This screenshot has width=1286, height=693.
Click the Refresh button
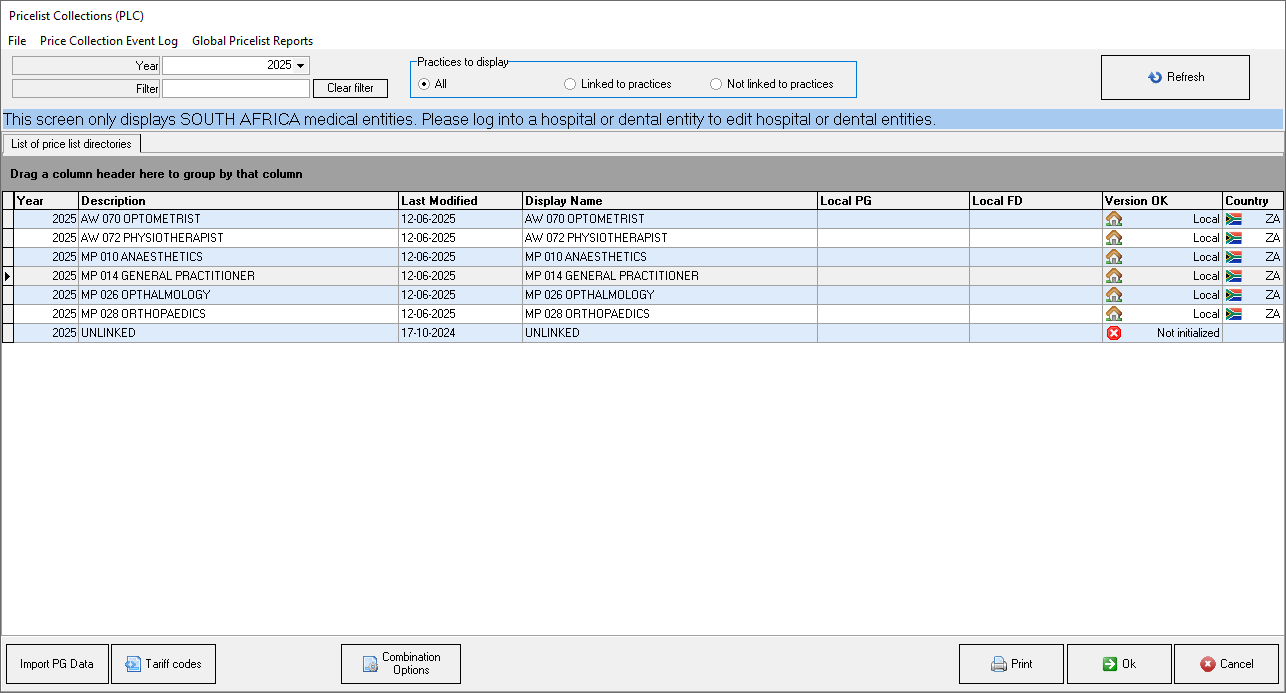[1175, 77]
